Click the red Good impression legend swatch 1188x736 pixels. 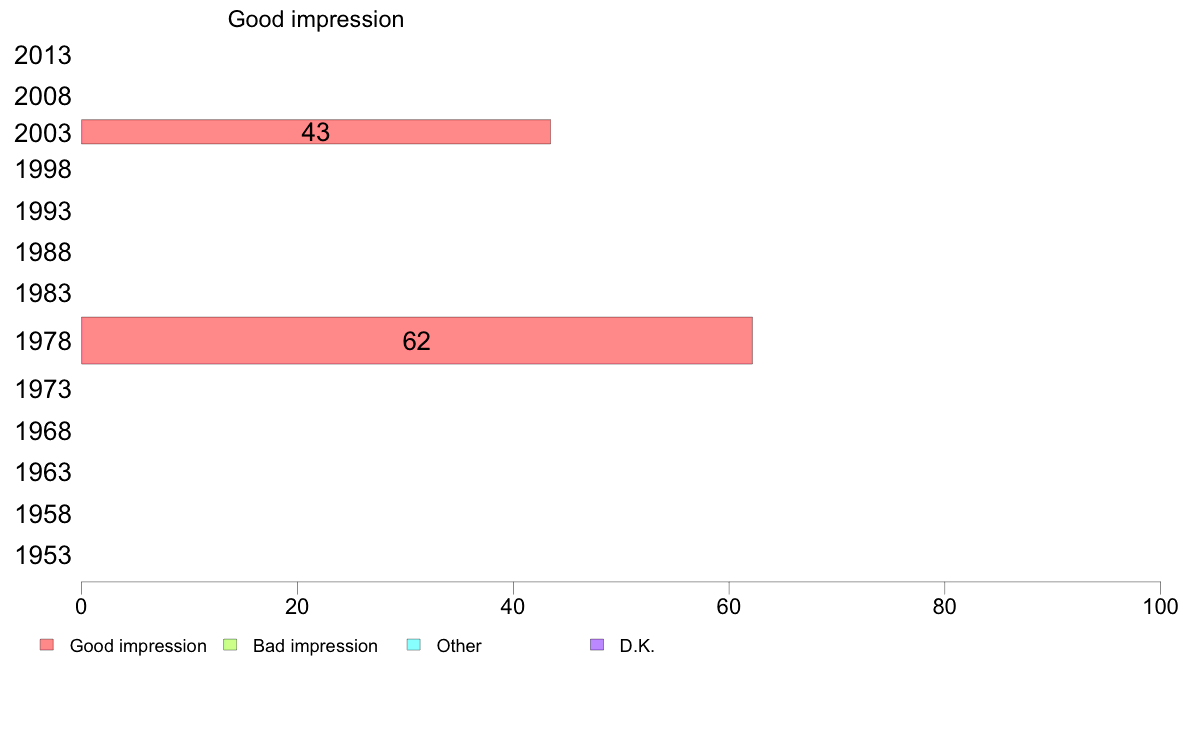click(x=47, y=645)
